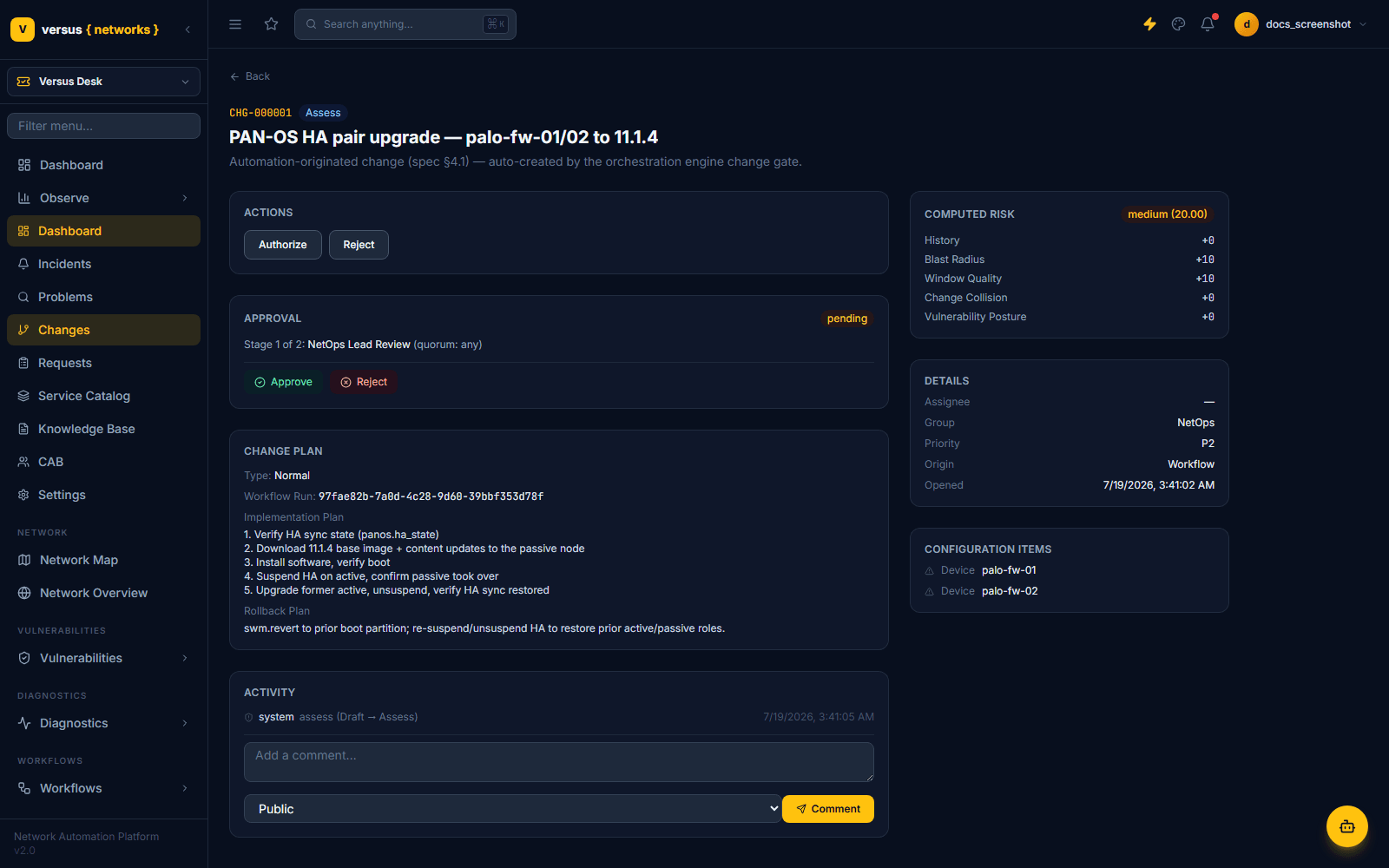
Task: Open the notifications bell
Action: pyautogui.click(x=1208, y=24)
